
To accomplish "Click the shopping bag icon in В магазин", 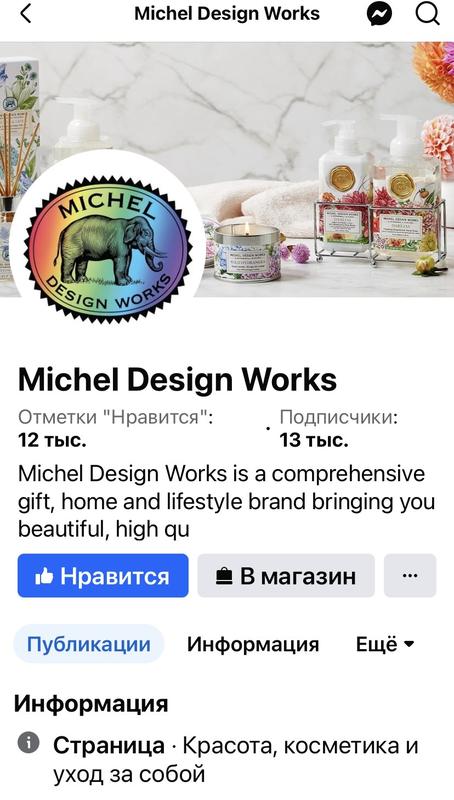I will tap(224, 577).
